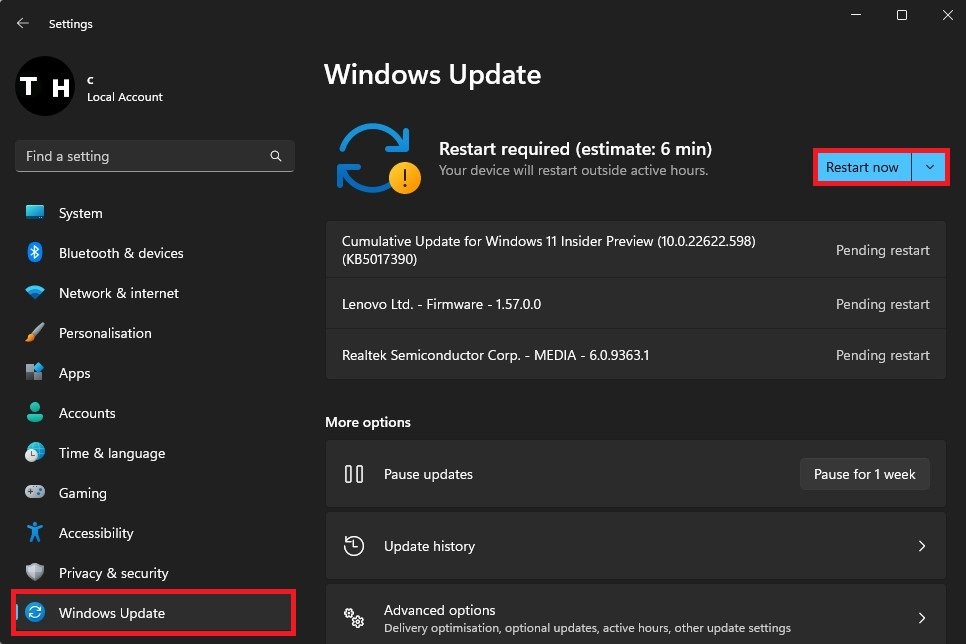Click the Pause for 1 week button
This screenshot has width=966, height=644.
[x=864, y=474]
